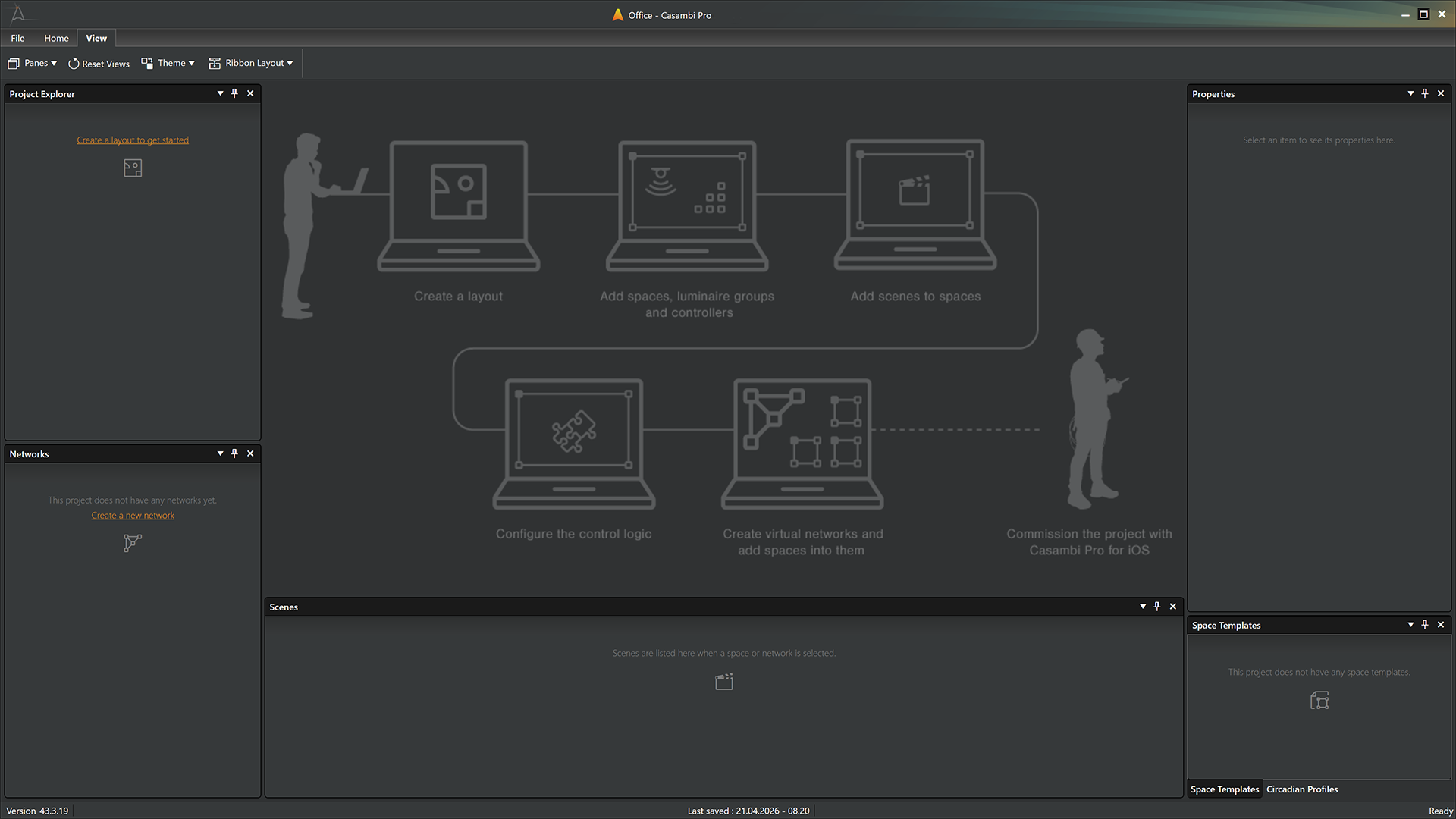Select the View ribbon tab

tap(96, 38)
